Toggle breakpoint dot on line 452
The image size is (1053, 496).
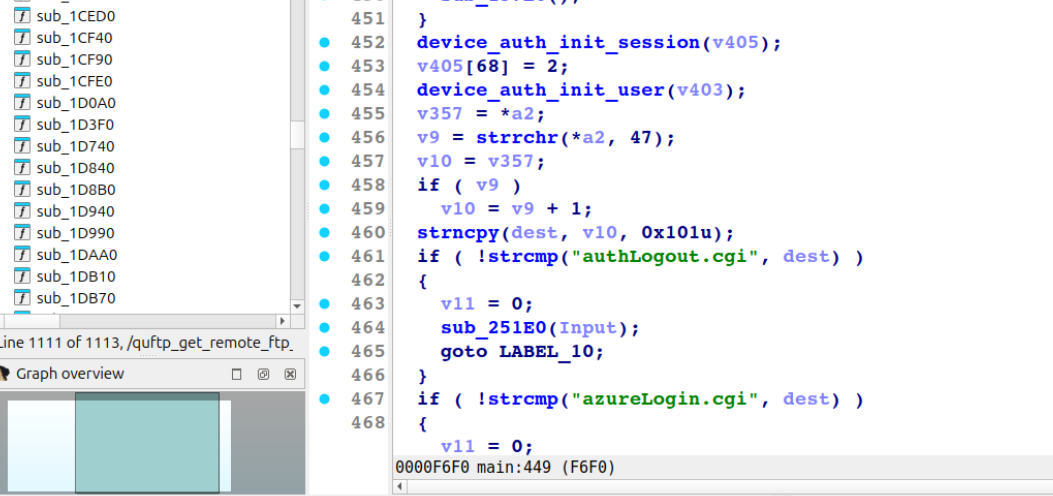pos(323,42)
